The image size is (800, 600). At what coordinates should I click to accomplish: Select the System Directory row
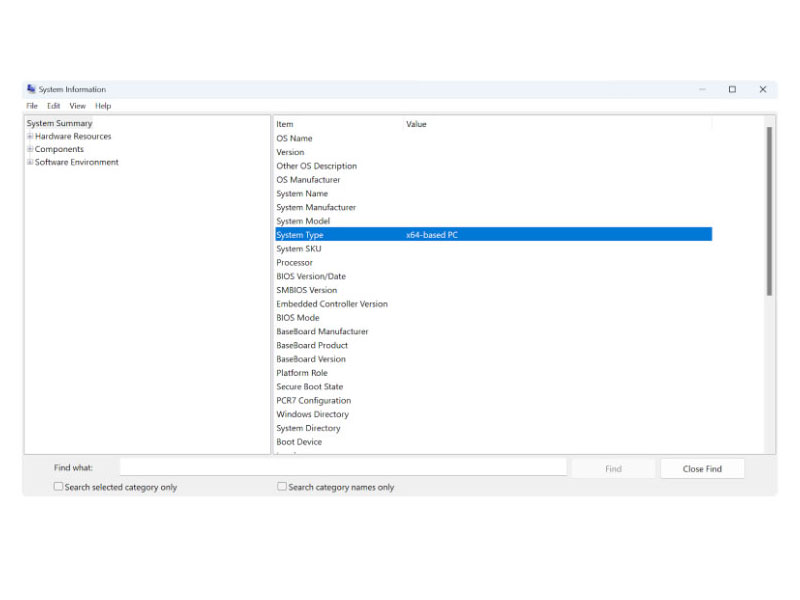coord(493,428)
